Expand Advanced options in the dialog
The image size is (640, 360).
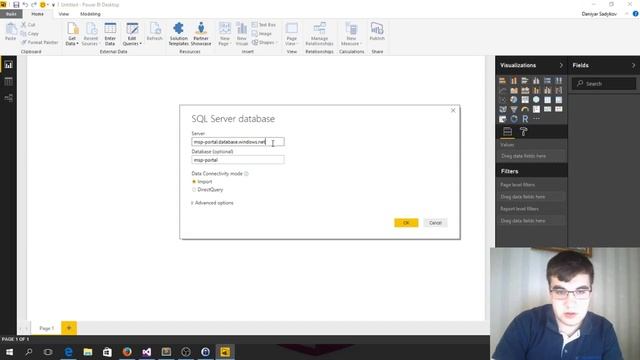[x=212, y=203]
